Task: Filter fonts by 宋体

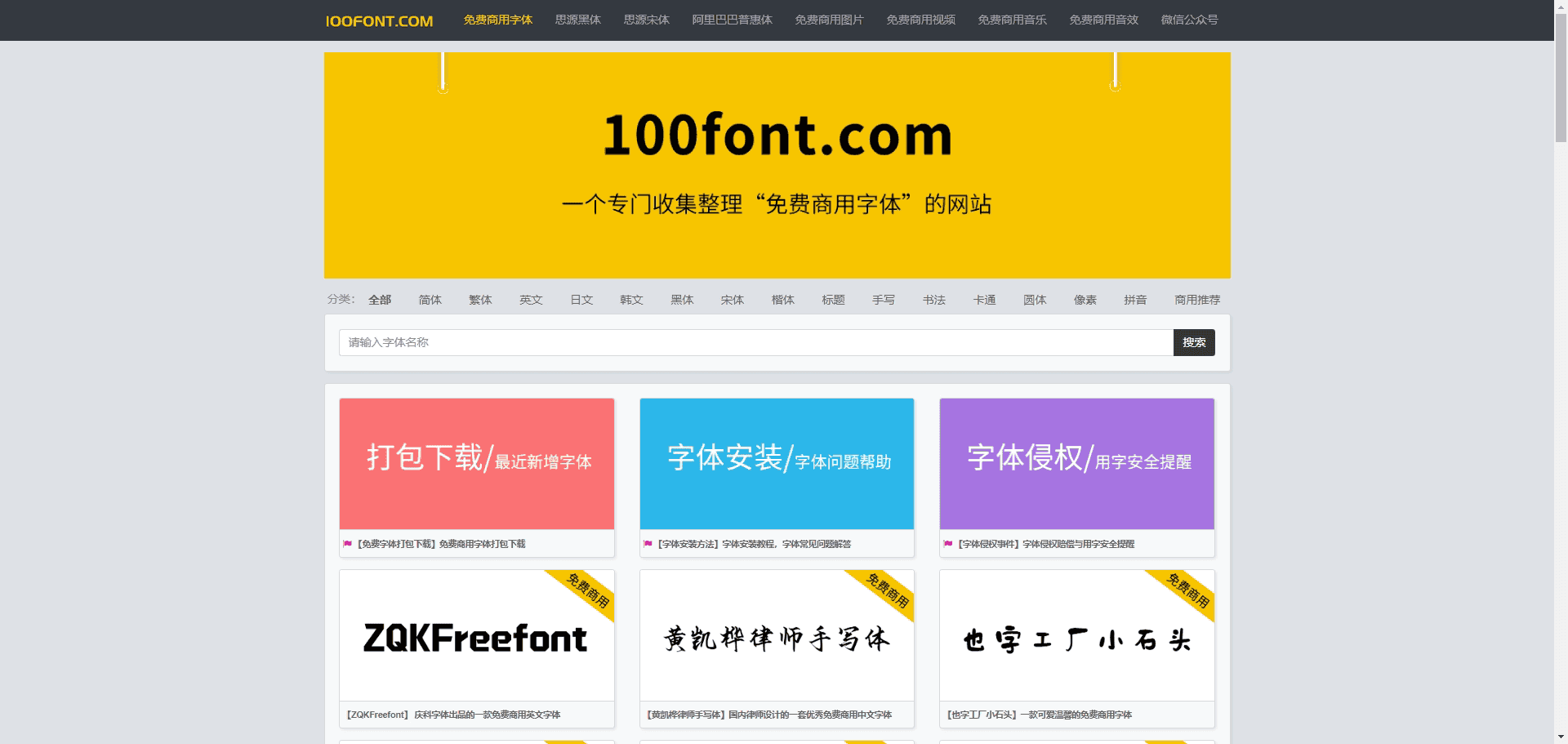Action: click(x=733, y=300)
